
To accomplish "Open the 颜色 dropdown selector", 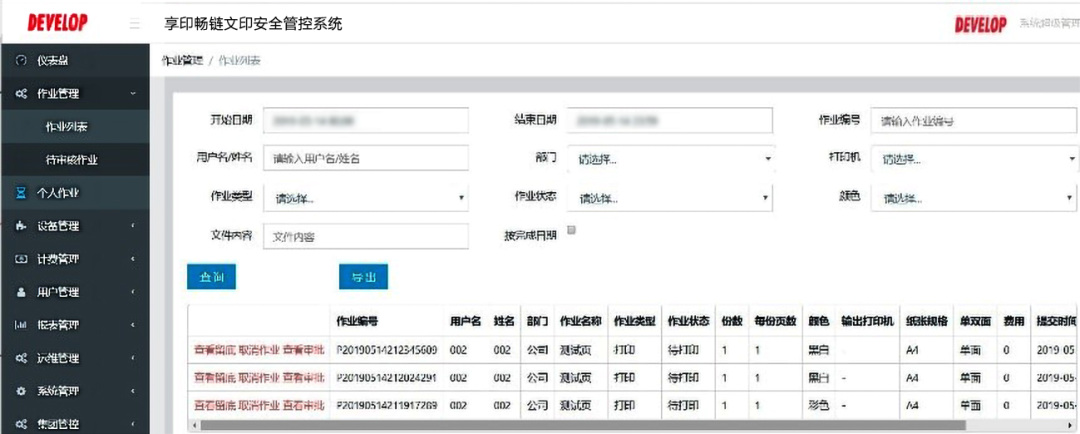I will click(x=975, y=198).
